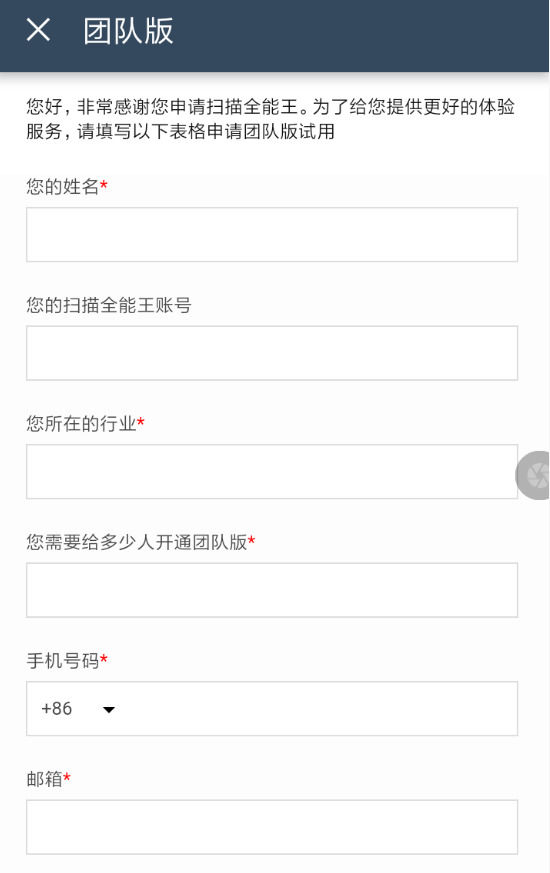Select the +86 country code
The image size is (550, 873).
[56, 708]
